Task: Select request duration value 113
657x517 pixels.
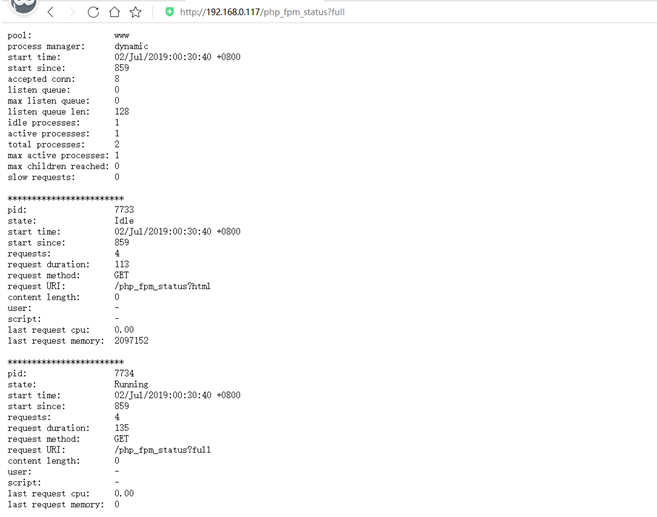Action: point(122,264)
